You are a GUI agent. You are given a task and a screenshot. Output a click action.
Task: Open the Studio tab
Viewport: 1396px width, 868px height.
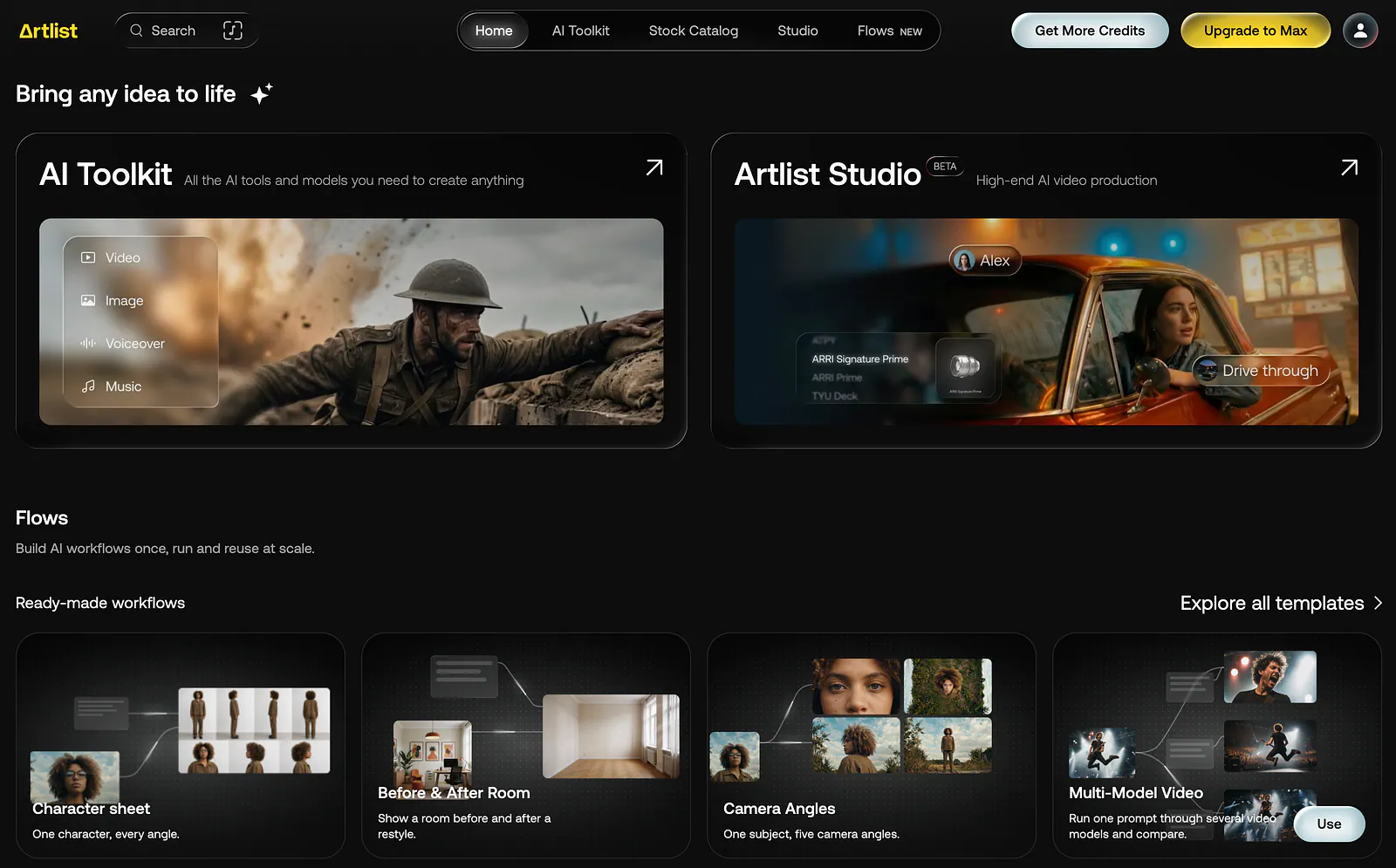(797, 31)
